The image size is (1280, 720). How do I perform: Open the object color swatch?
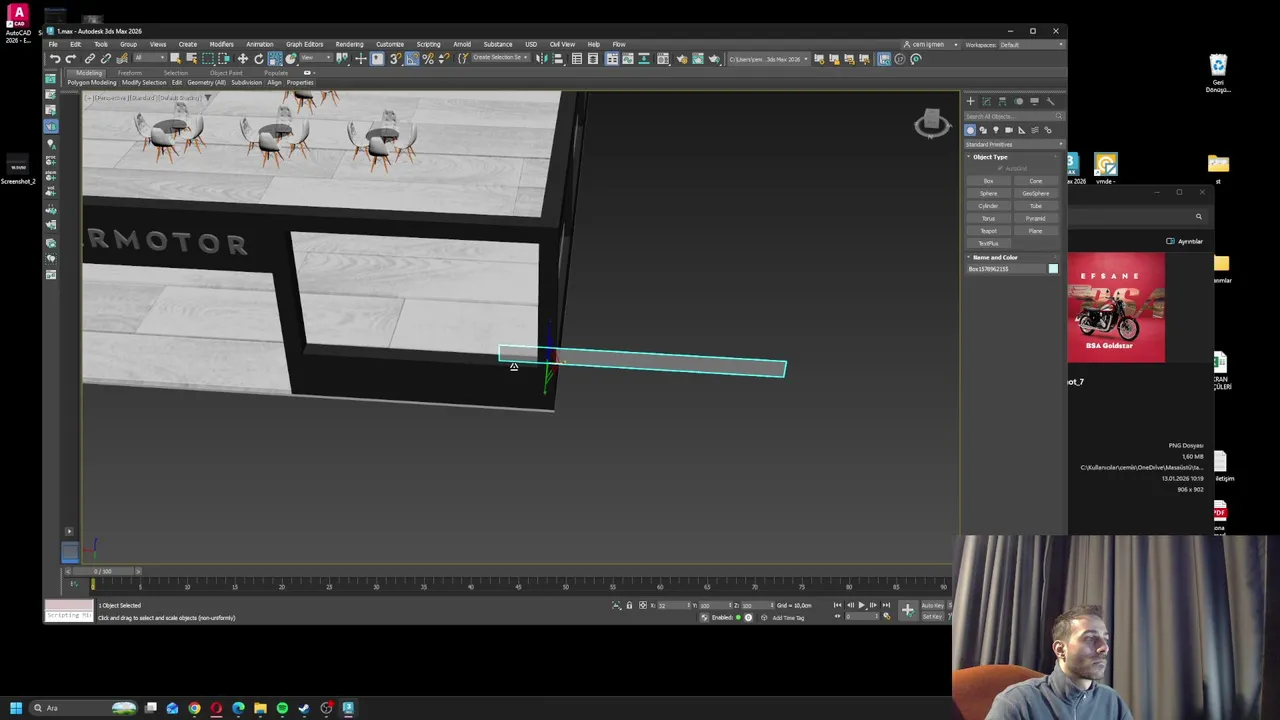click(1053, 269)
